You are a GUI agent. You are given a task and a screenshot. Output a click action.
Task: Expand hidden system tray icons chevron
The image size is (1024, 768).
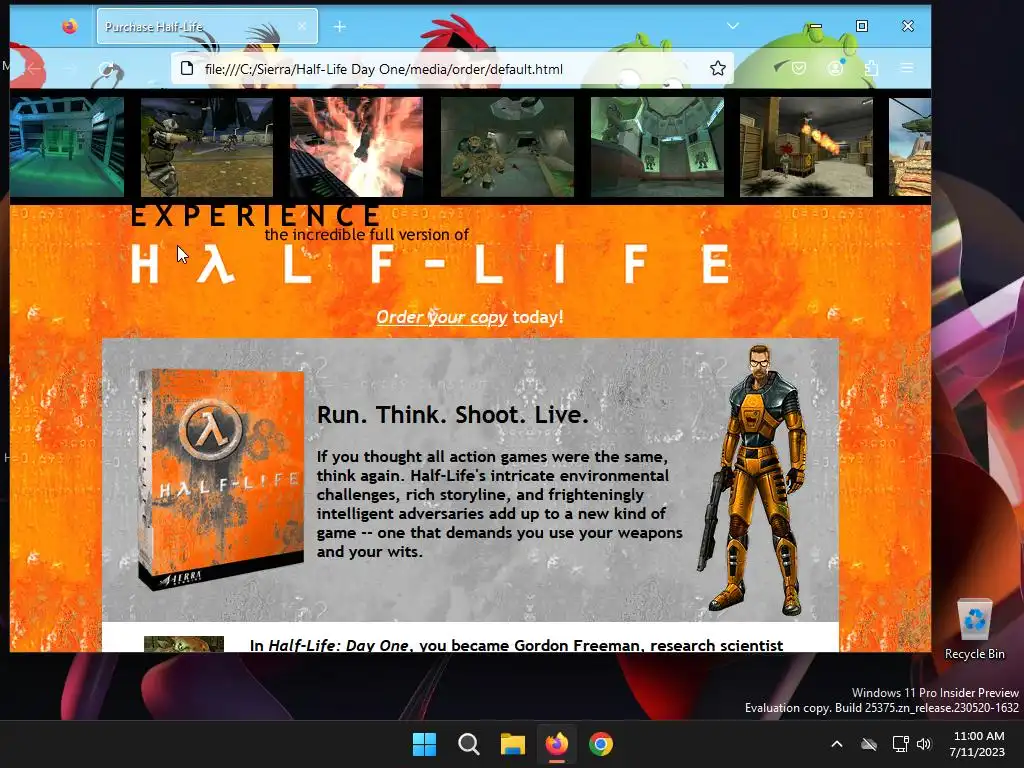pyautogui.click(x=837, y=744)
